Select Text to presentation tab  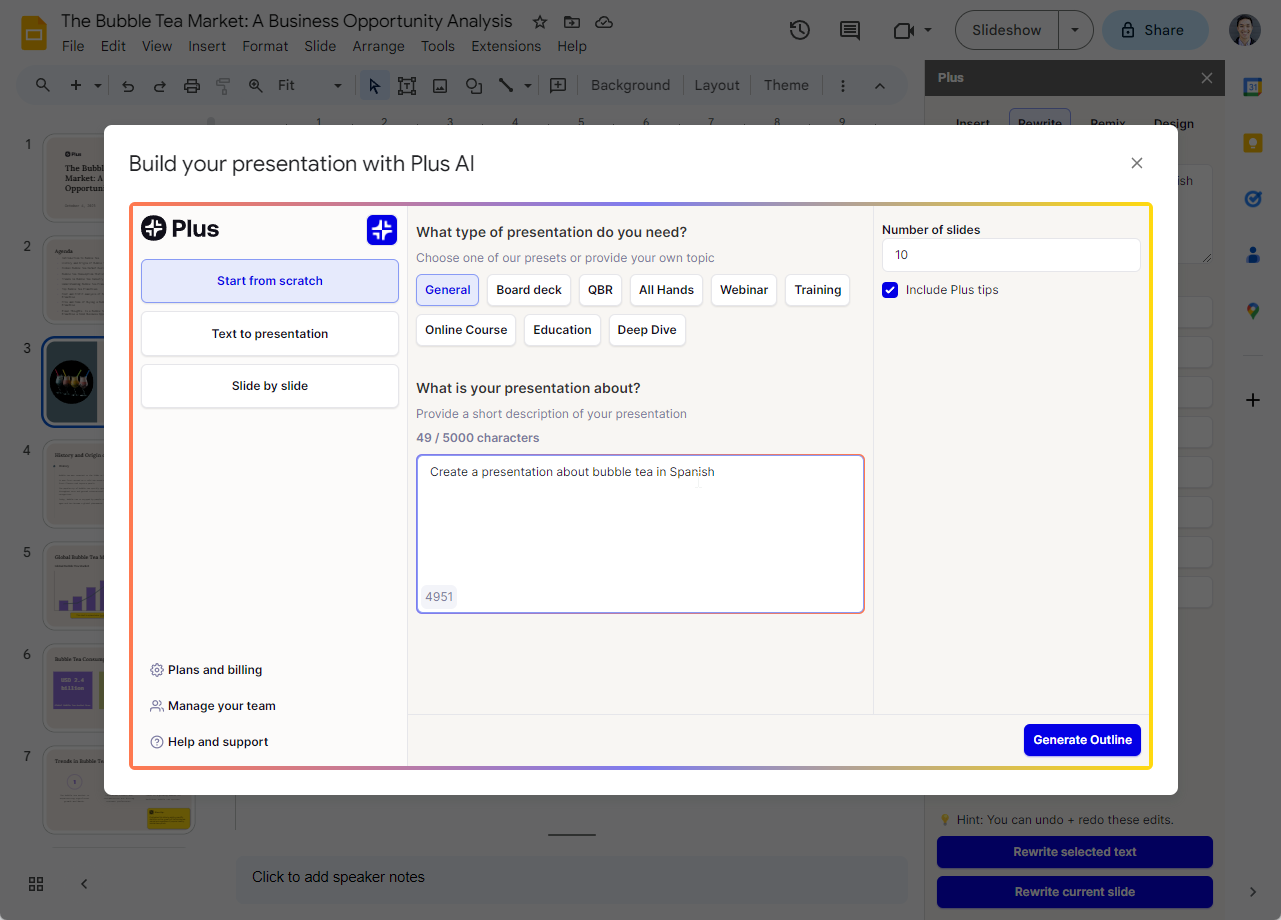pyautogui.click(x=270, y=334)
